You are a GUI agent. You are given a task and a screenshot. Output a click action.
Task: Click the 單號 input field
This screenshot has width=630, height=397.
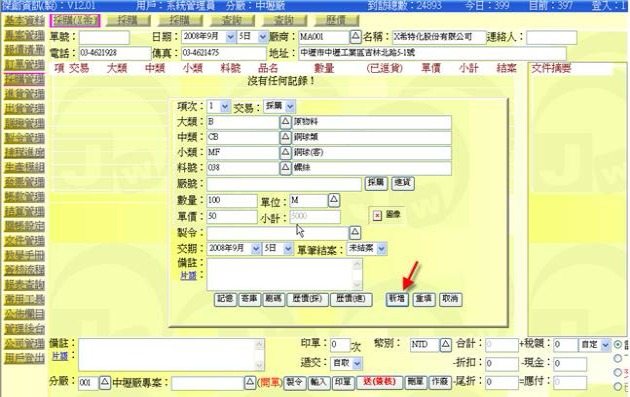(x=104, y=37)
